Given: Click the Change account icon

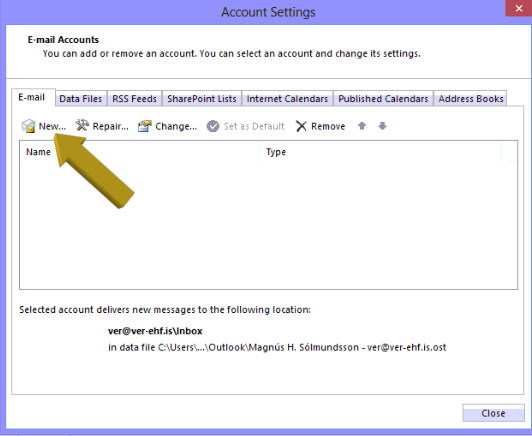Looking at the screenshot, I should pos(145,126).
